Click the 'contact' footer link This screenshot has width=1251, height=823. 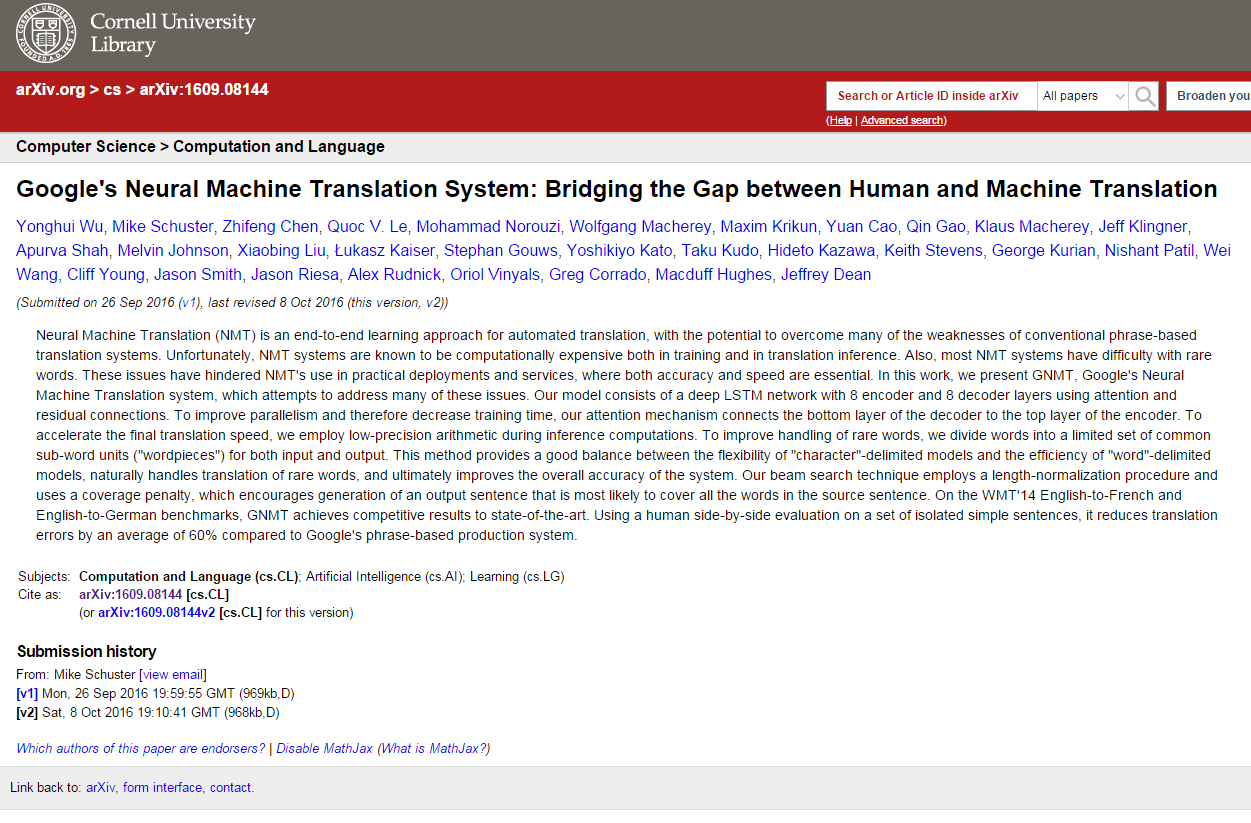[x=230, y=788]
